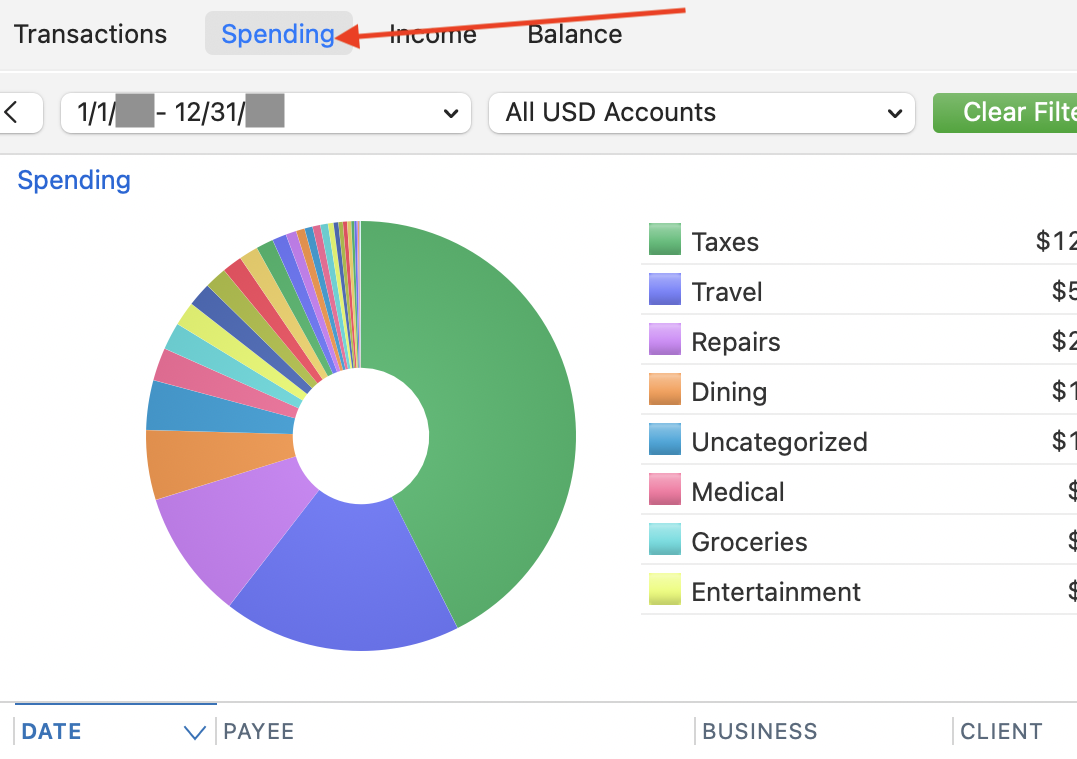1077x759 pixels.
Task: Click the blue Spending heading link
Action: (73, 180)
